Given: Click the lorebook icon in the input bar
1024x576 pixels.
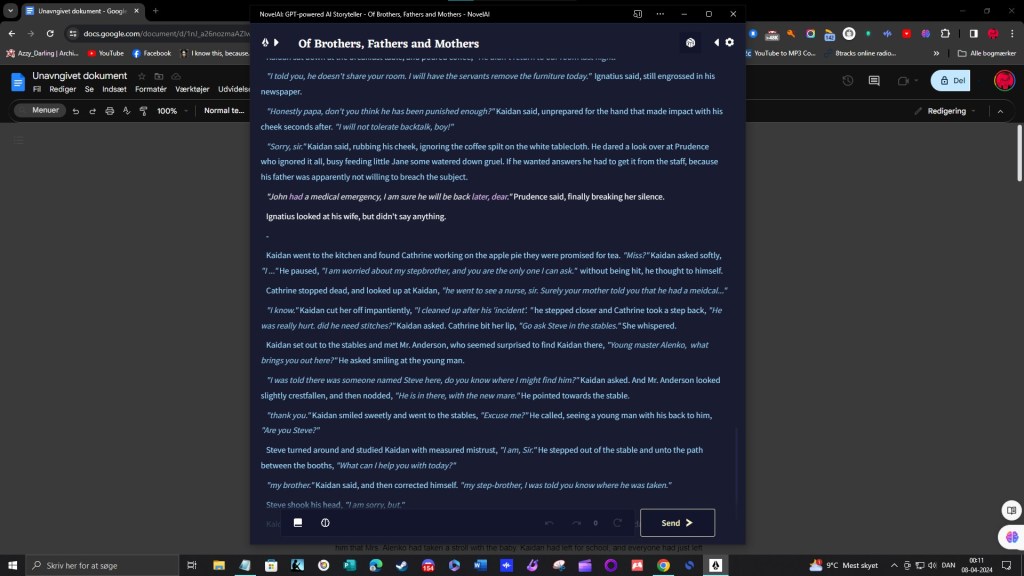Looking at the screenshot, I should point(298,523).
